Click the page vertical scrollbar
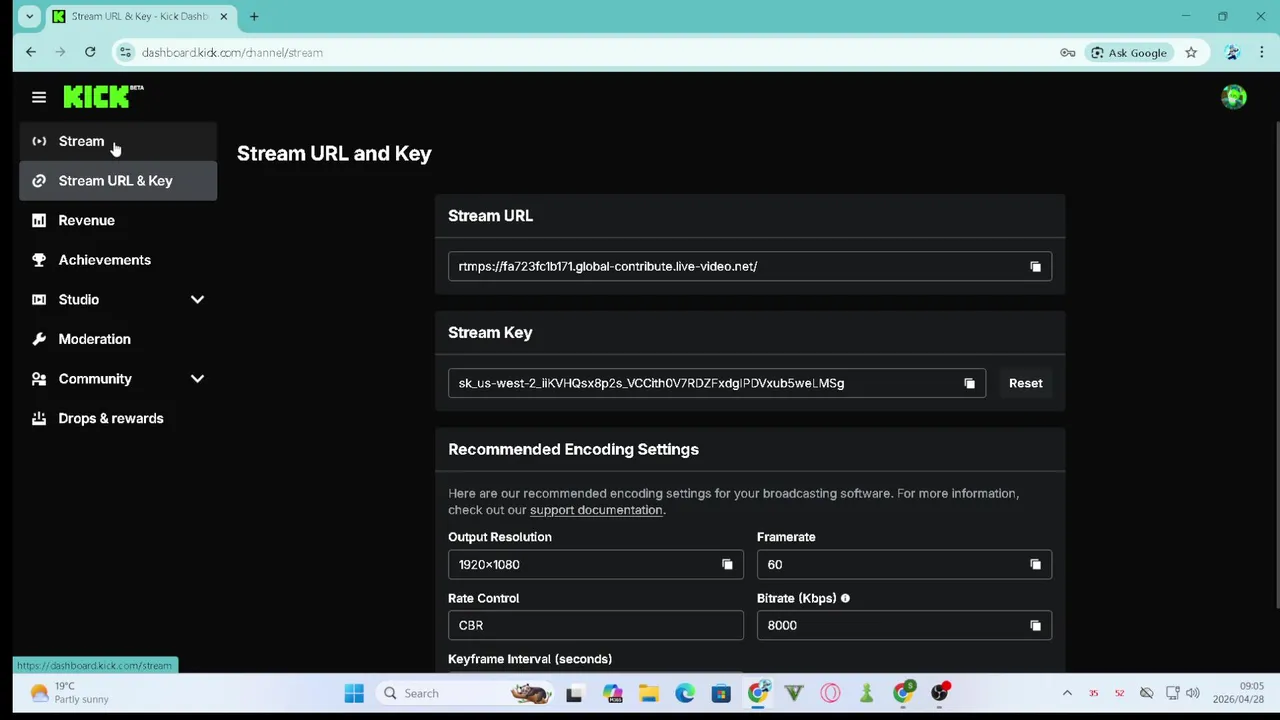 point(1275,365)
